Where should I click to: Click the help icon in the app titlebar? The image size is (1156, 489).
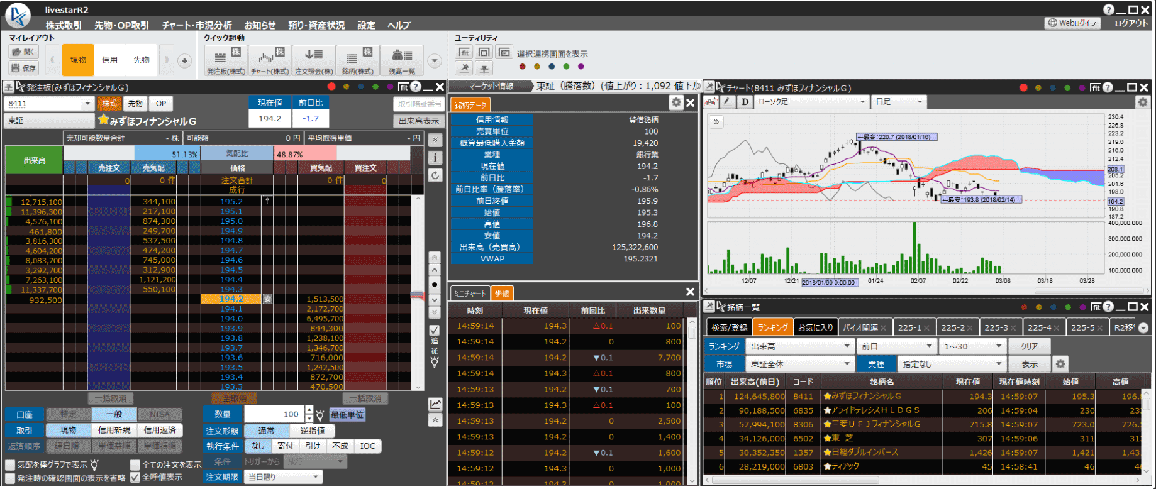[1108, 9]
